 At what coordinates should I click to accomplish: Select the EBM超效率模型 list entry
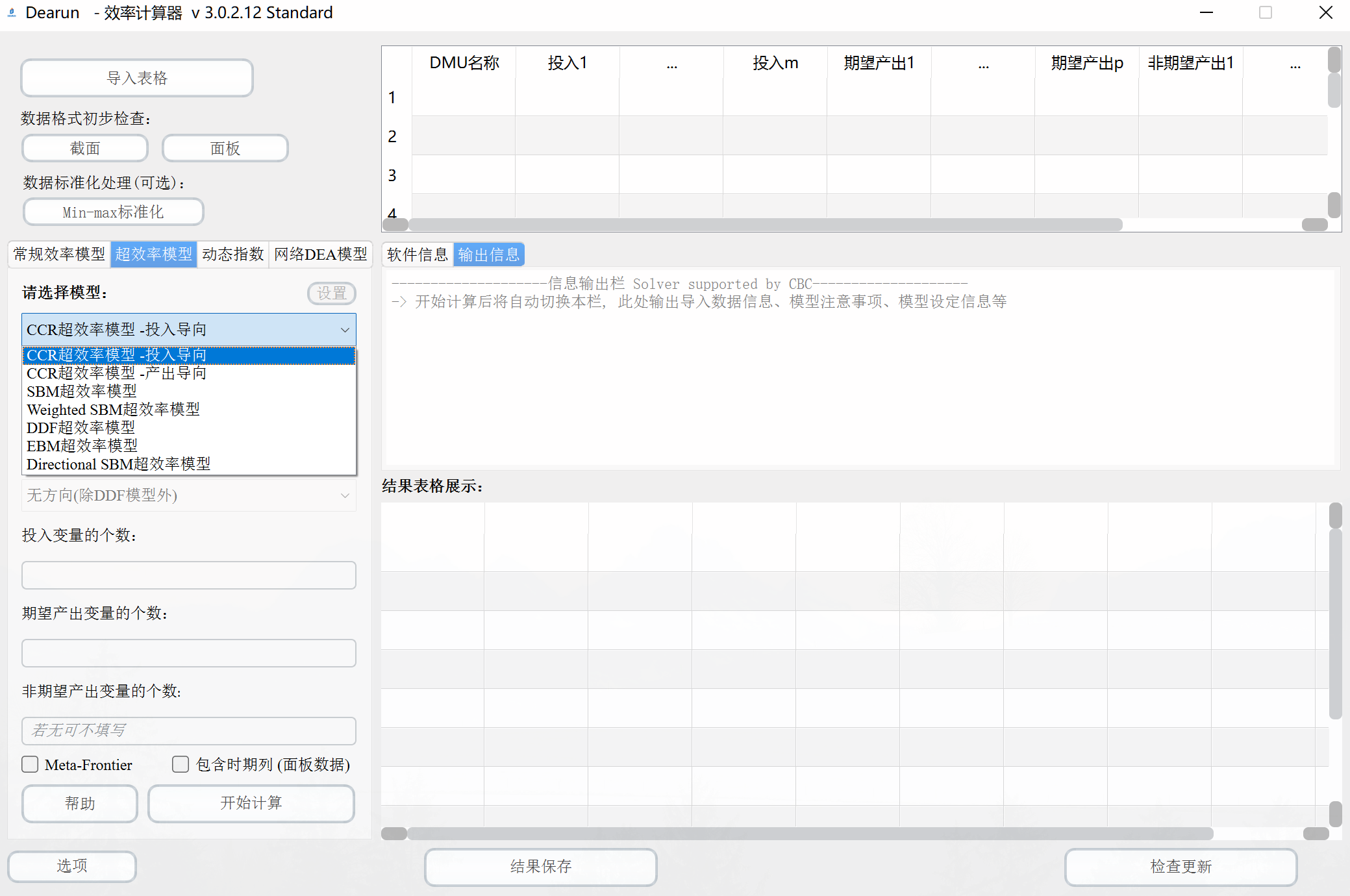82,446
